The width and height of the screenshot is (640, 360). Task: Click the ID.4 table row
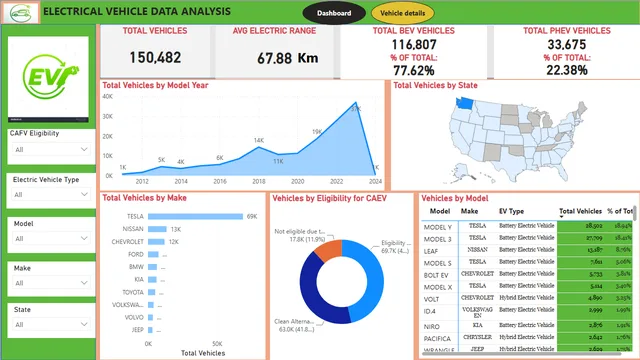click(x=527, y=312)
